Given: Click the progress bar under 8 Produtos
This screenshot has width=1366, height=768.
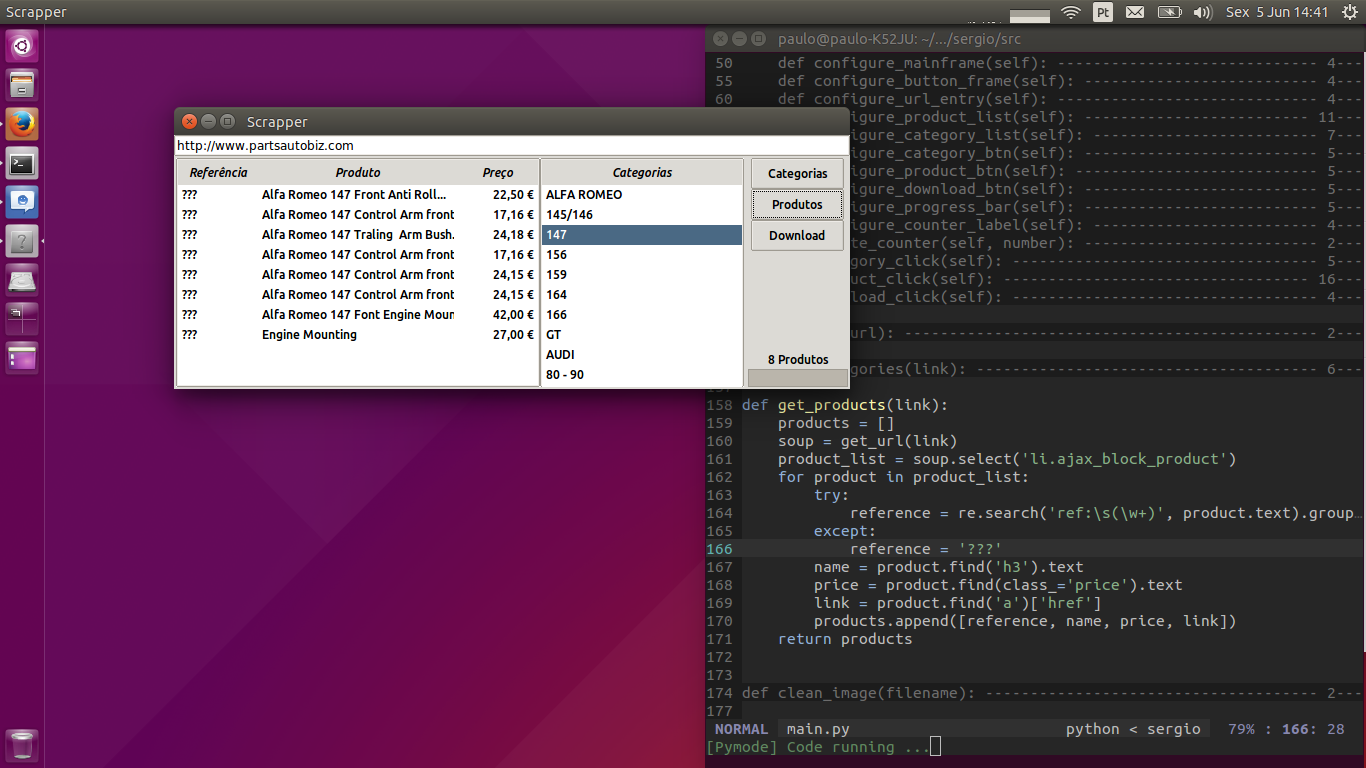Looking at the screenshot, I should [797, 378].
